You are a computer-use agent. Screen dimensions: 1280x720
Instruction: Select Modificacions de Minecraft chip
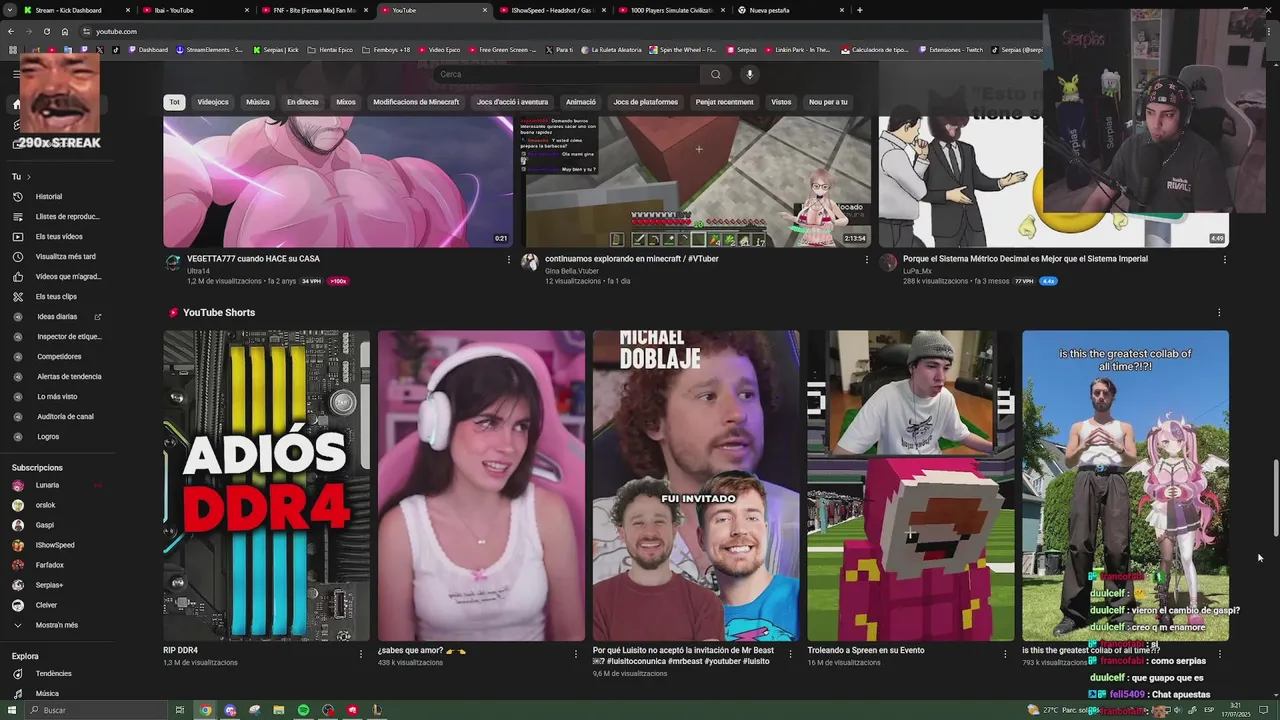[416, 102]
